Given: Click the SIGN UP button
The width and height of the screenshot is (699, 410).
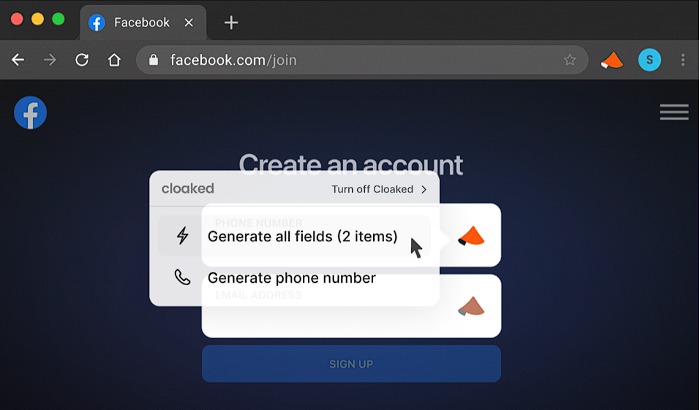Looking at the screenshot, I should 351,364.
